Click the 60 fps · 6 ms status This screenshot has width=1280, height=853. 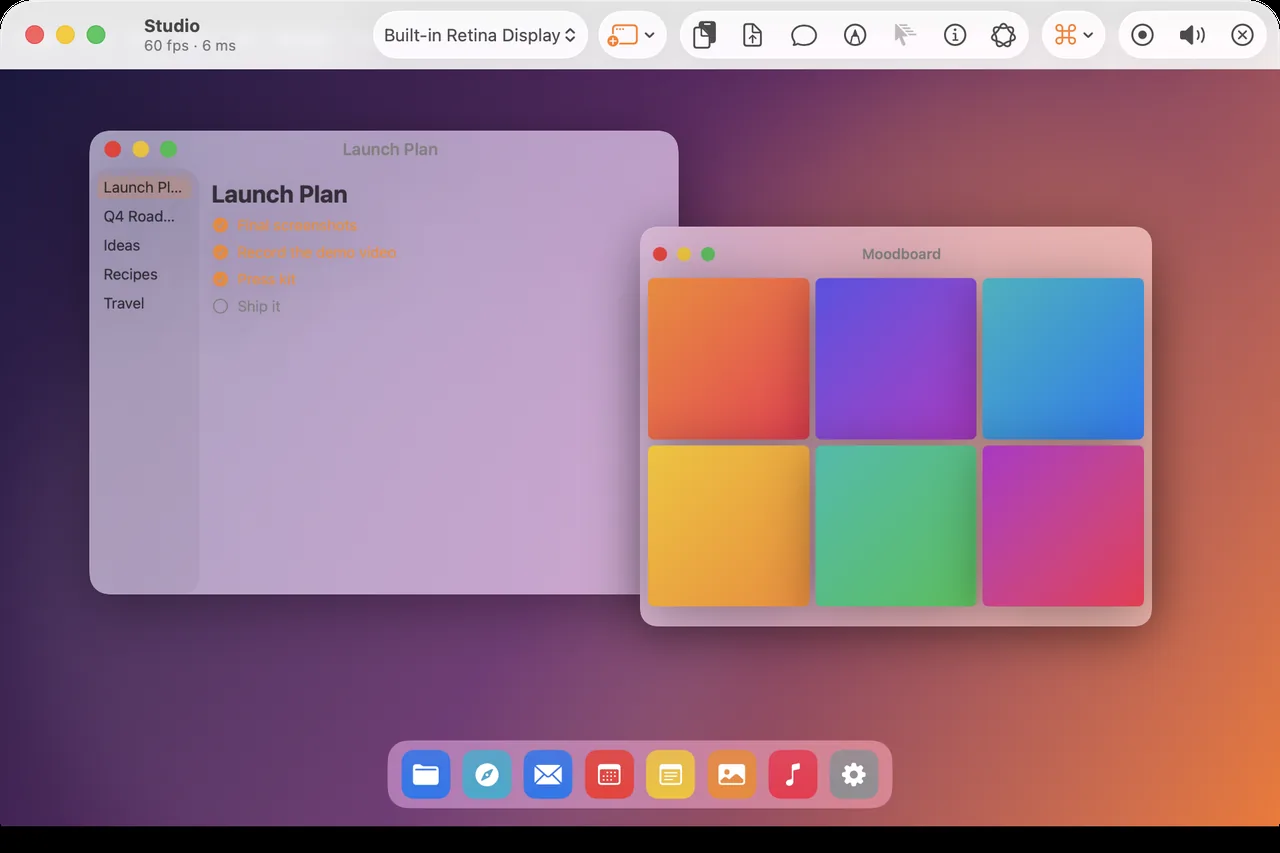click(190, 46)
